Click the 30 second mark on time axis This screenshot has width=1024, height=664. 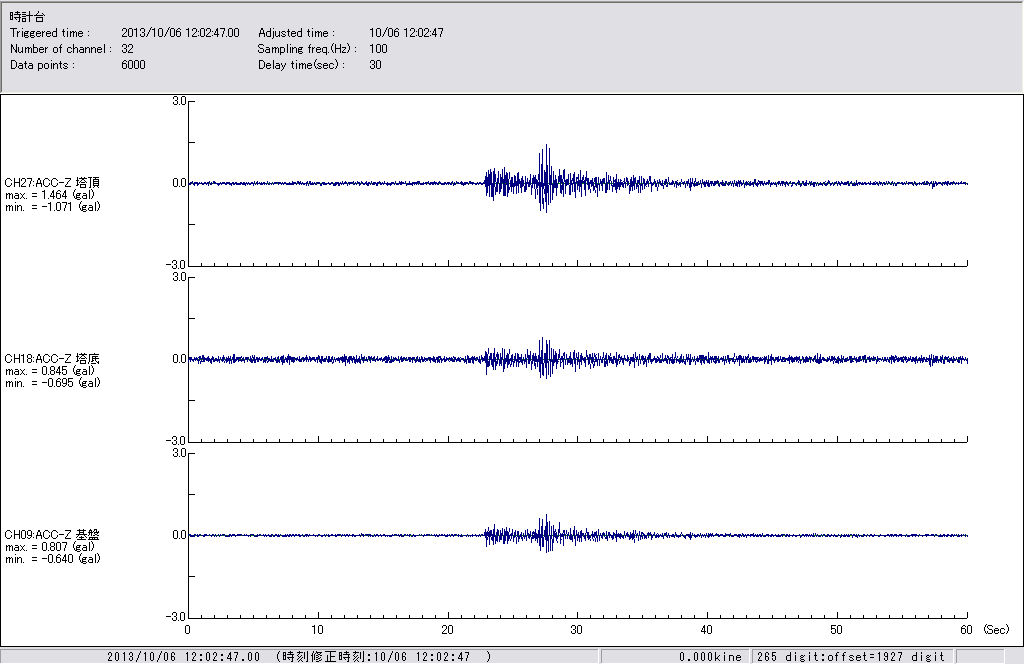pyautogui.click(x=577, y=630)
